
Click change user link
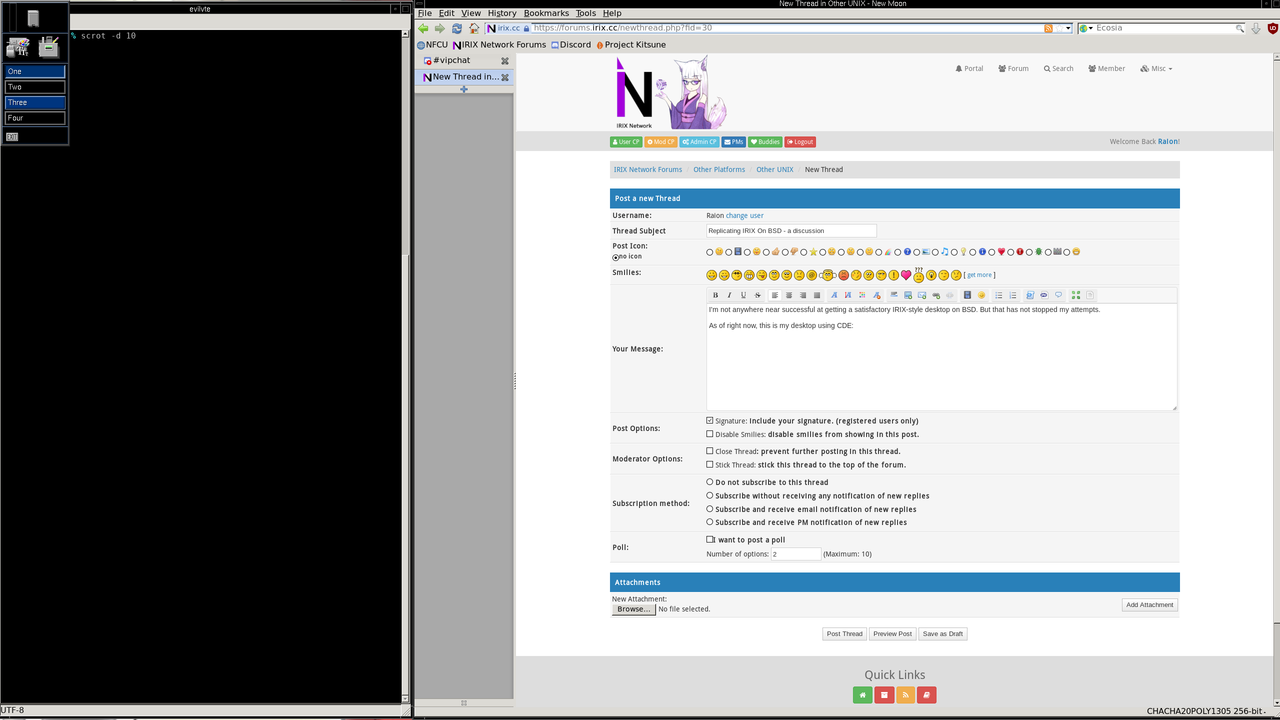click(744, 215)
